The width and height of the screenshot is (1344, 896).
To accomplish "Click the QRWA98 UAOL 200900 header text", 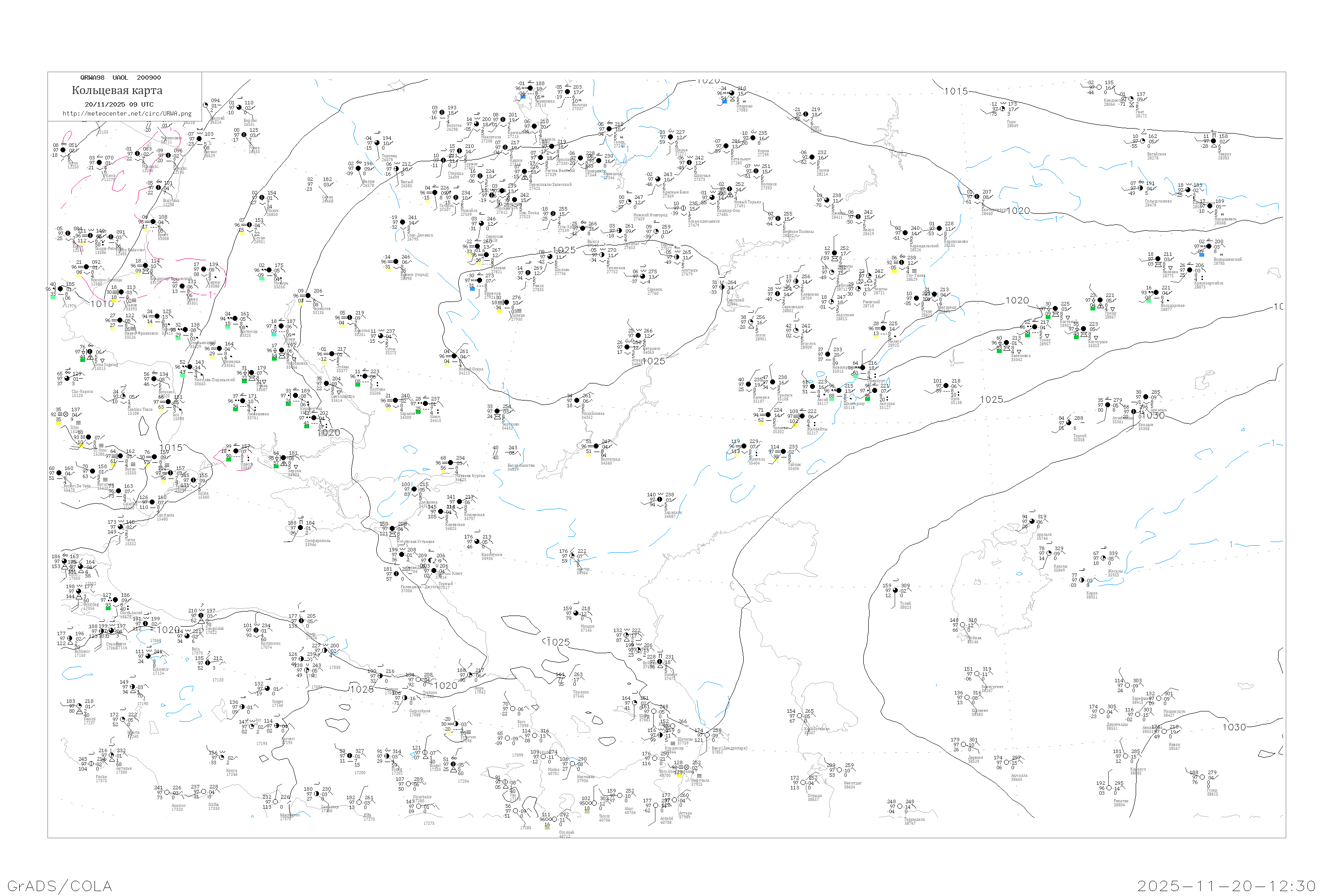I will coord(120,77).
